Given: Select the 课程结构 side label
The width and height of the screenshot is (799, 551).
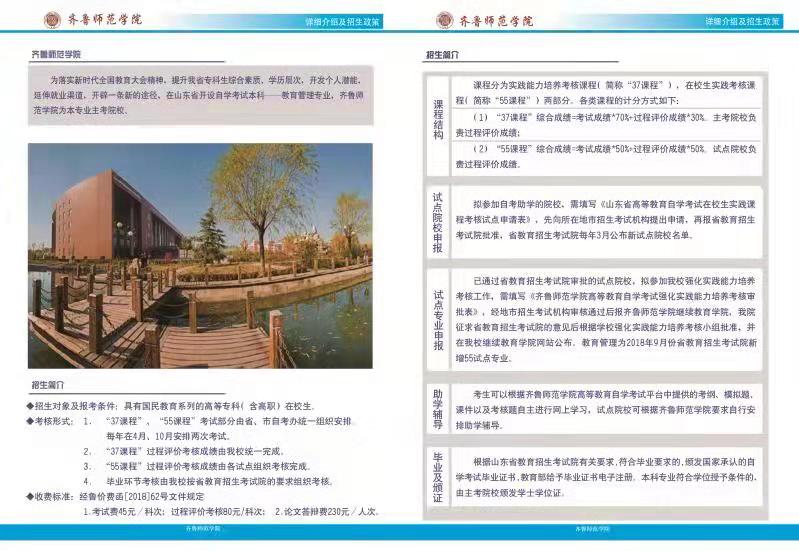Looking at the screenshot, I should pos(438,120).
